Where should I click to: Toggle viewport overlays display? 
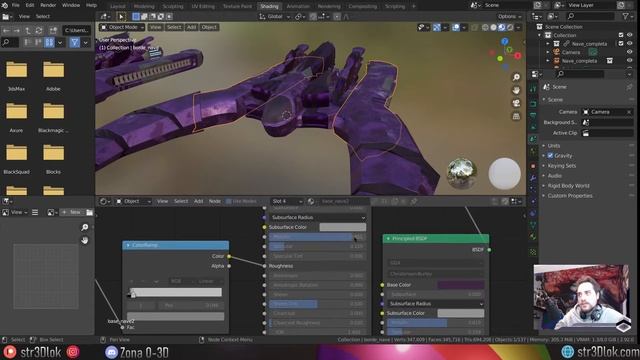(456, 27)
